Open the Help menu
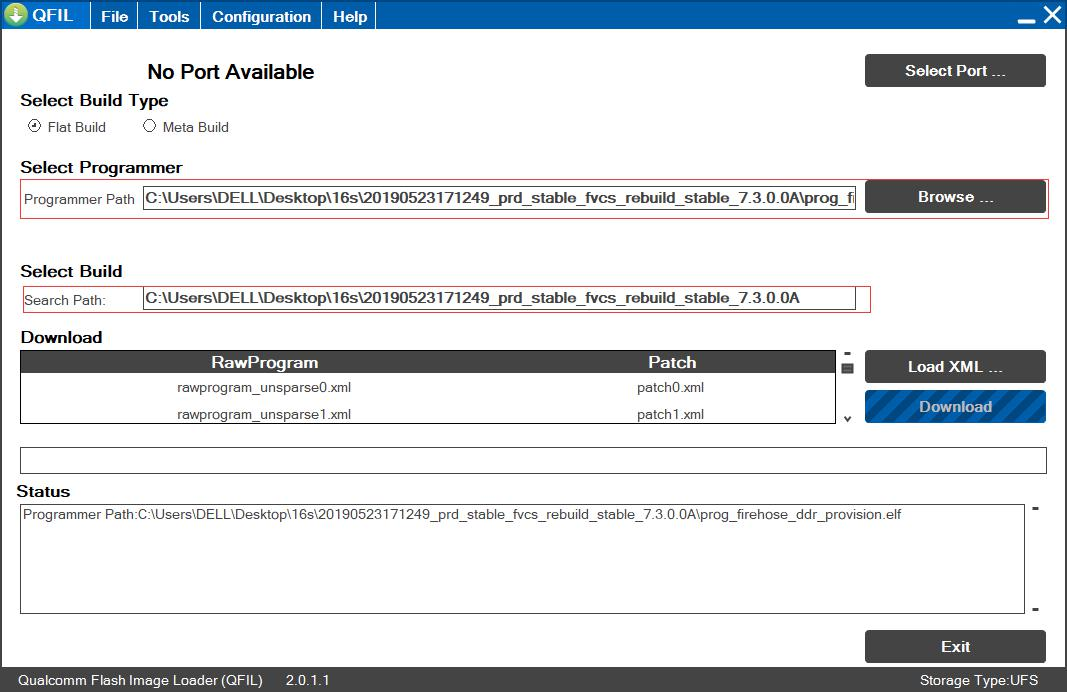This screenshot has width=1067, height=692. tap(350, 16)
